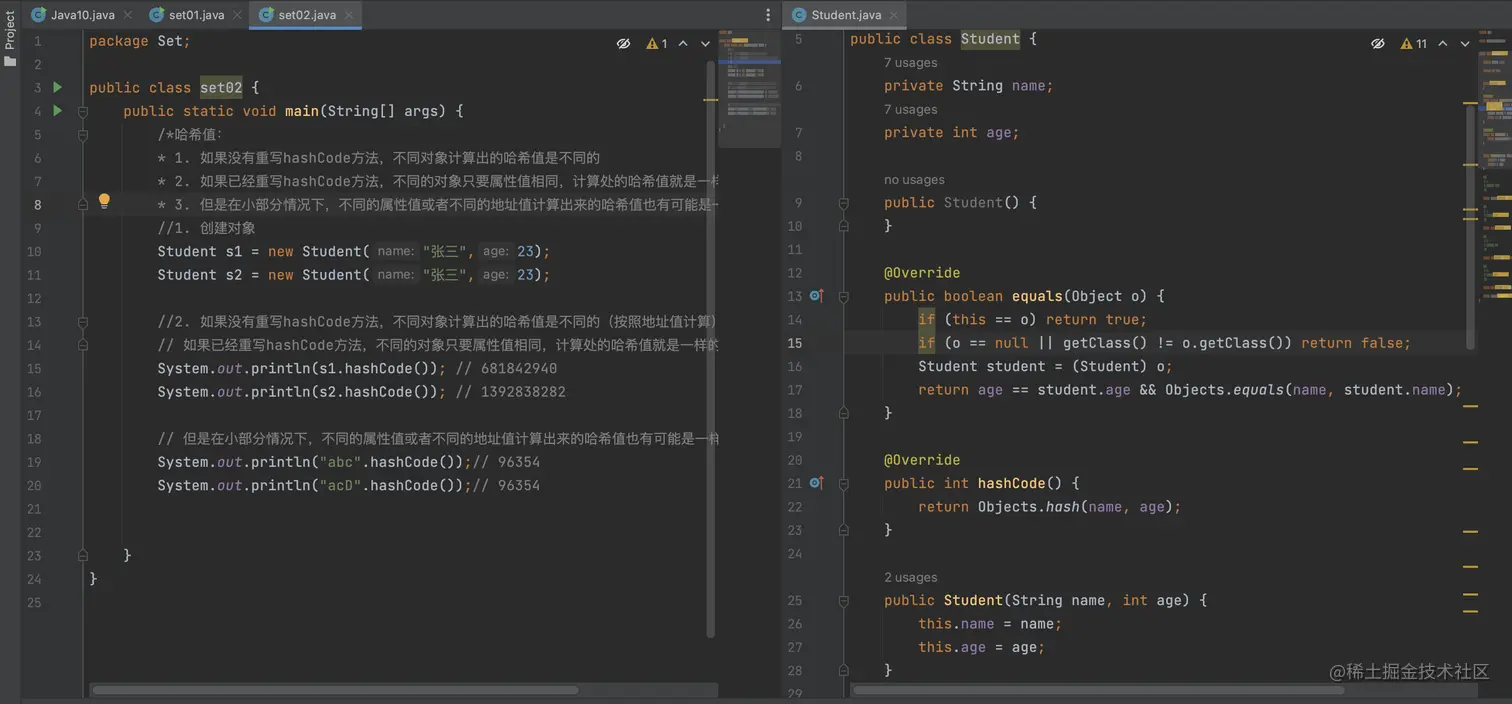Click the folder icon in the left tool strip
Screen dimensions: 1512x704
(x=10, y=61)
